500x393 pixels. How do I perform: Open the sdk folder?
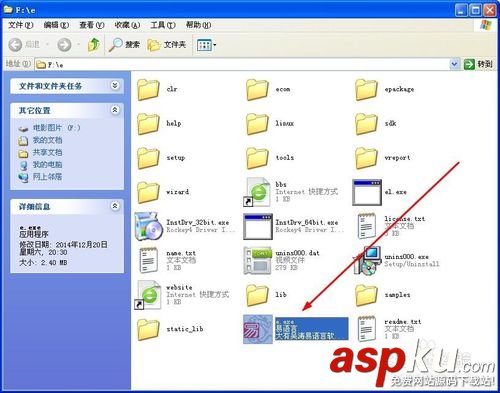tap(366, 124)
